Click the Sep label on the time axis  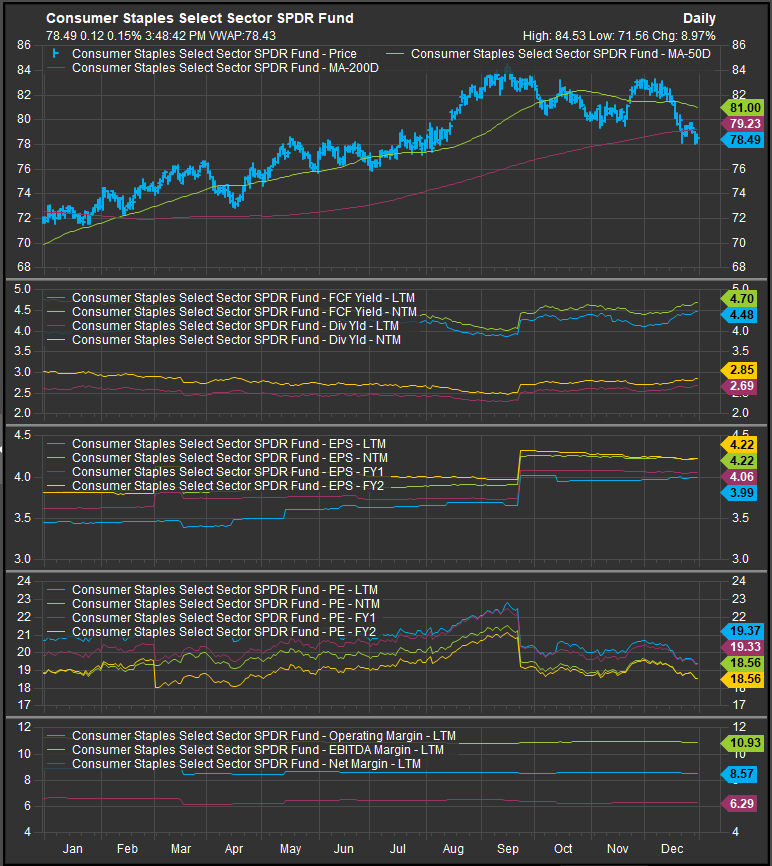[x=507, y=849]
